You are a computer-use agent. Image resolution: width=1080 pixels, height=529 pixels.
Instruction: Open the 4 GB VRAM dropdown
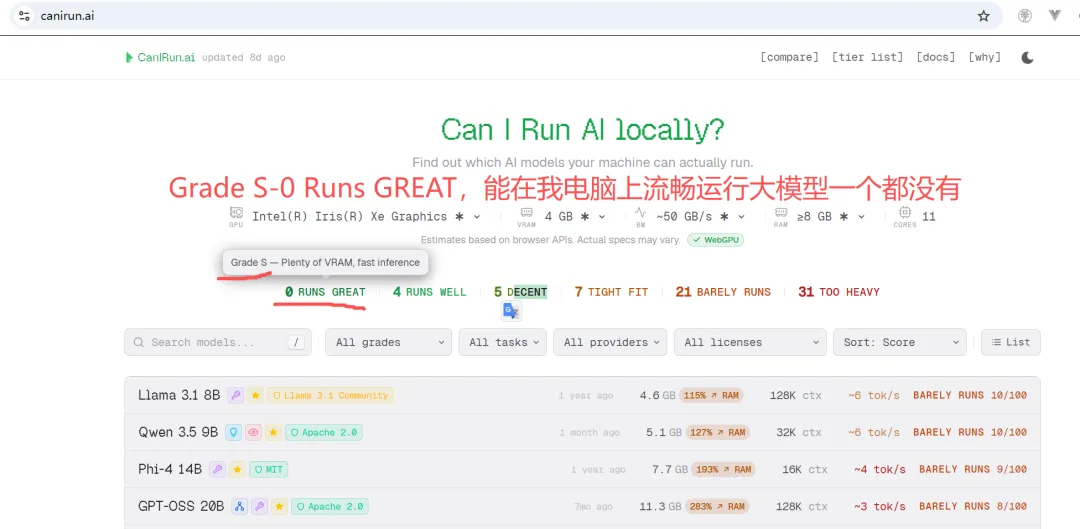point(574,216)
